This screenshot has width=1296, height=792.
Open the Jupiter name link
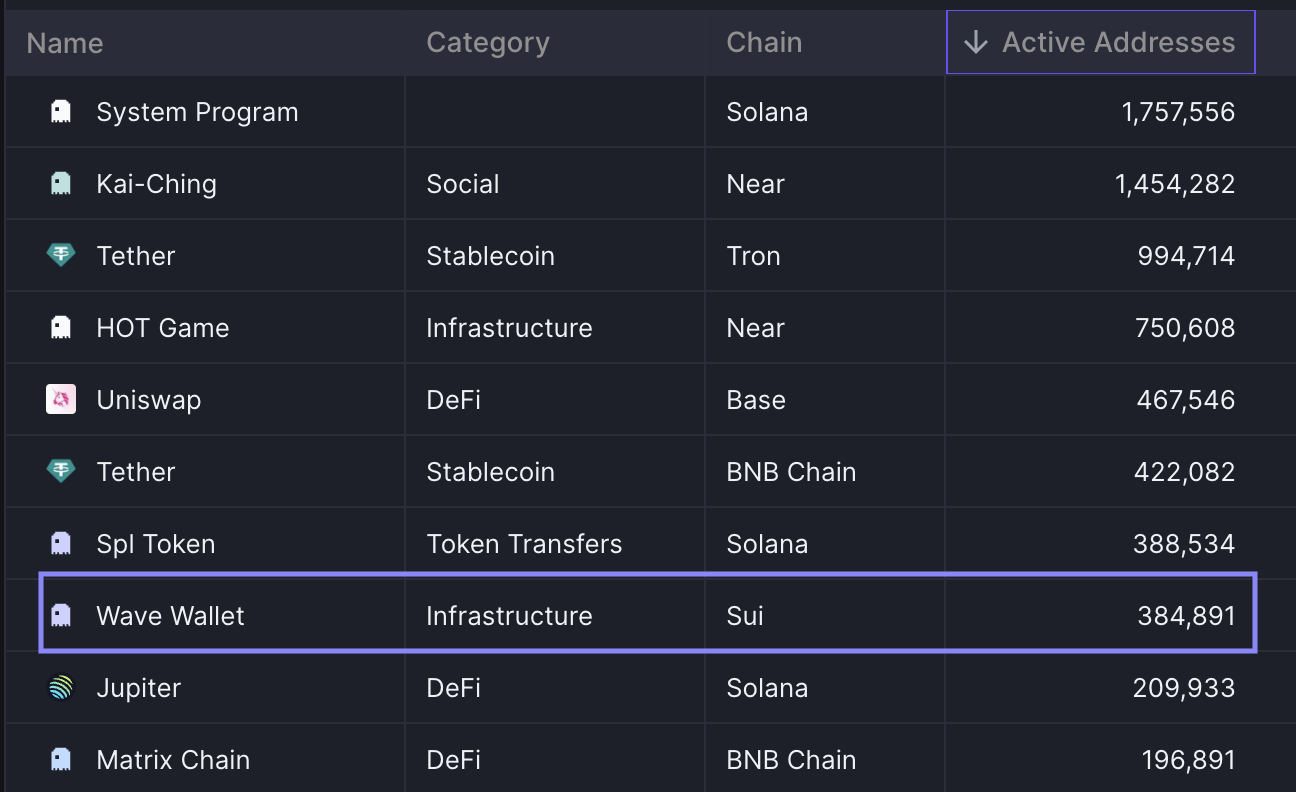[x=139, y=688]
